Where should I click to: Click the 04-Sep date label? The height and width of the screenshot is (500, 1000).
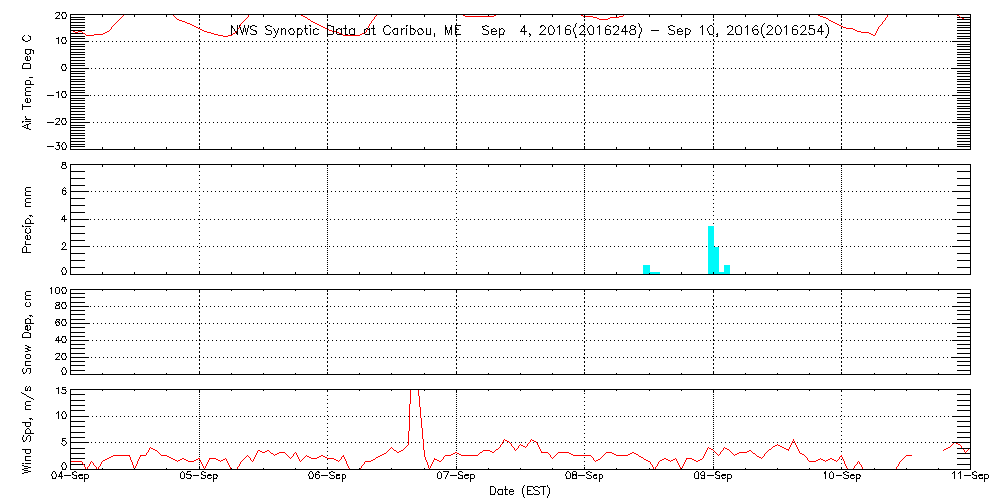click(71, 477)
